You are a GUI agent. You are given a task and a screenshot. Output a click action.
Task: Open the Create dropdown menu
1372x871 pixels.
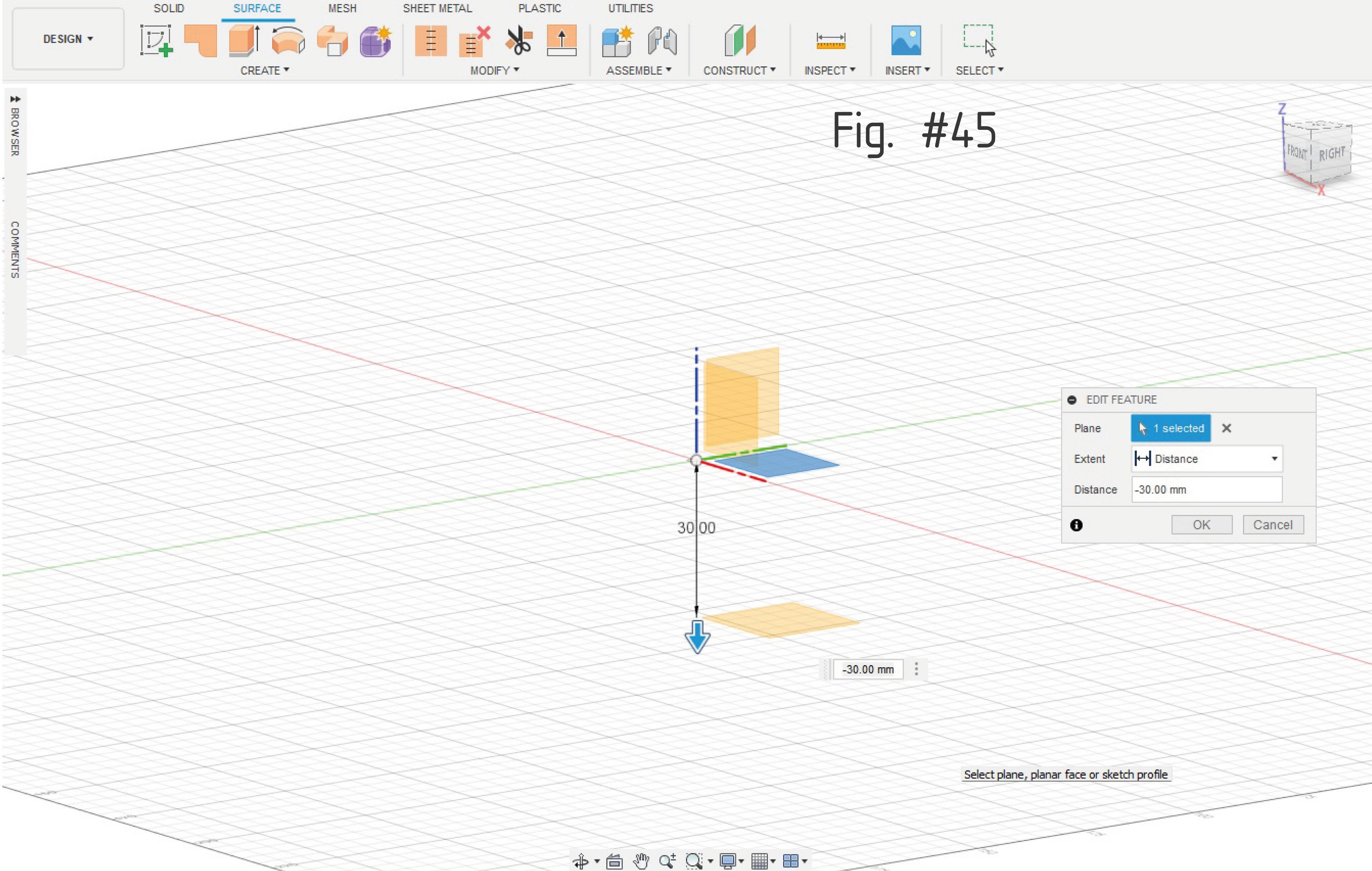pyautogui.click(x=265, y=70)
